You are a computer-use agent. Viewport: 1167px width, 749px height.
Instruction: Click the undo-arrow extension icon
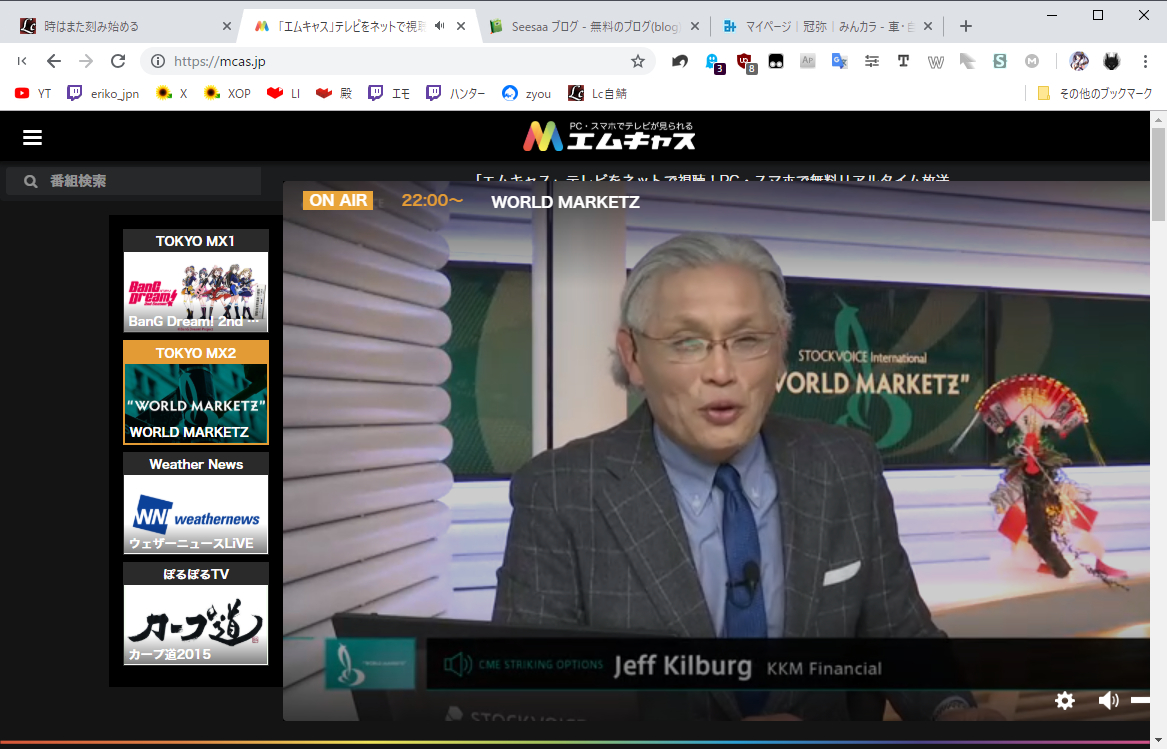pos(680,61)
